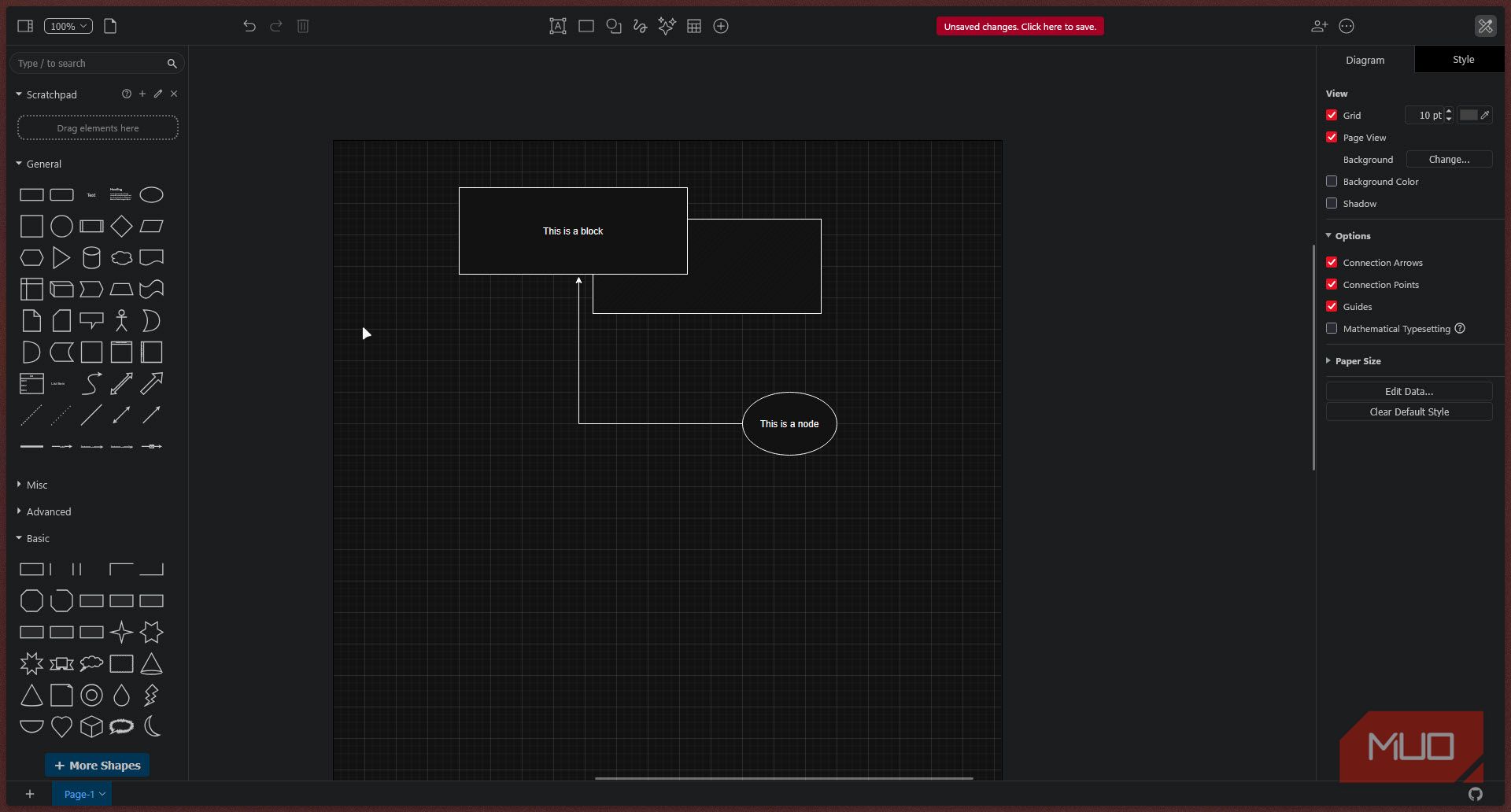Click the grid size 10 pt field

click(x=1424, y=115)
